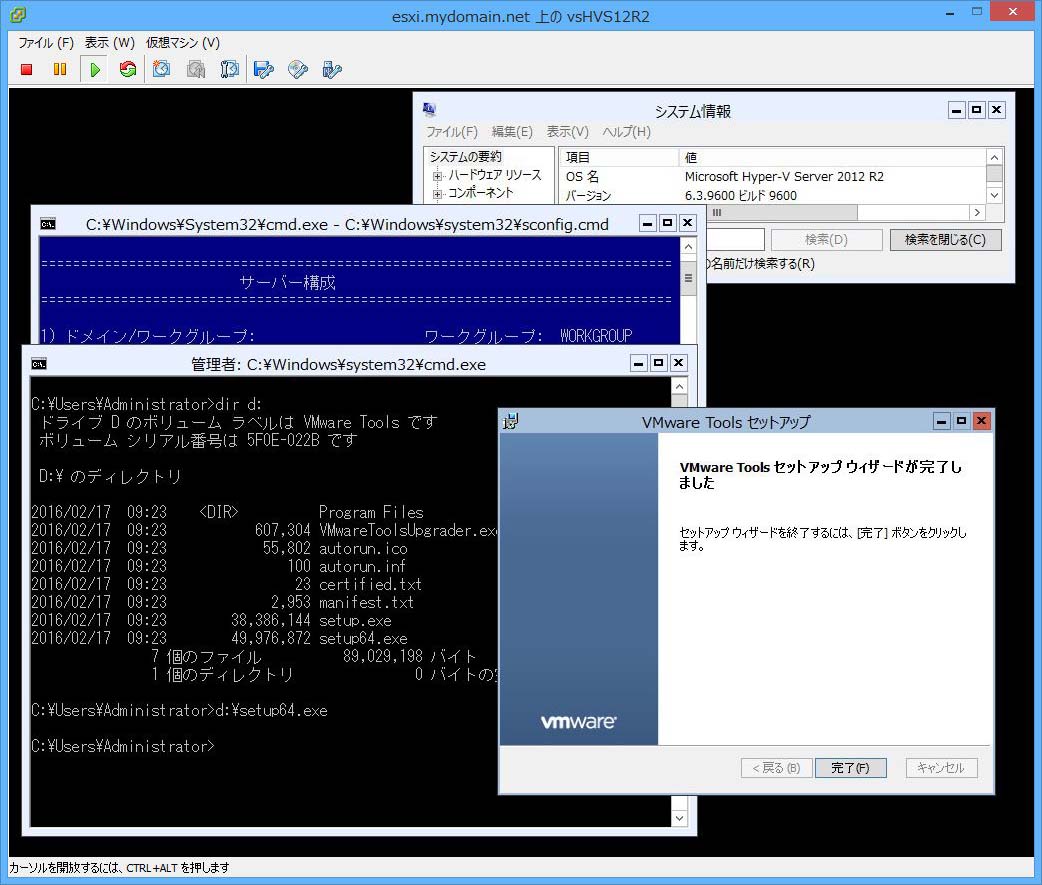Screen dimensions: 1042x885
Task: Select システムの要約 in the tree
Action: point(465,157)
